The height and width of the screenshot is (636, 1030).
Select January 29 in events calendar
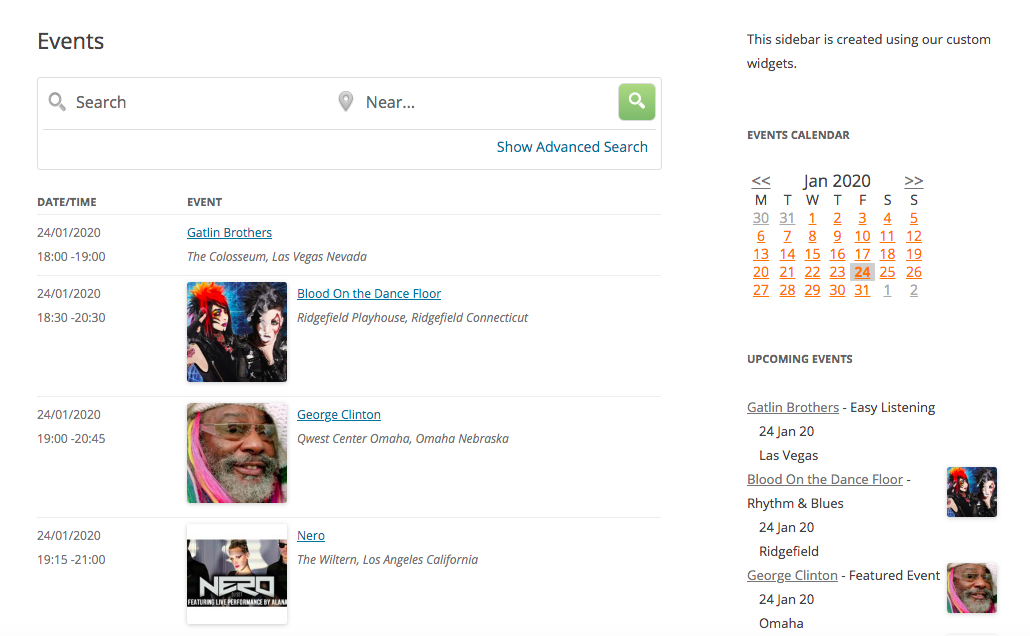click(x=812, y=290)
